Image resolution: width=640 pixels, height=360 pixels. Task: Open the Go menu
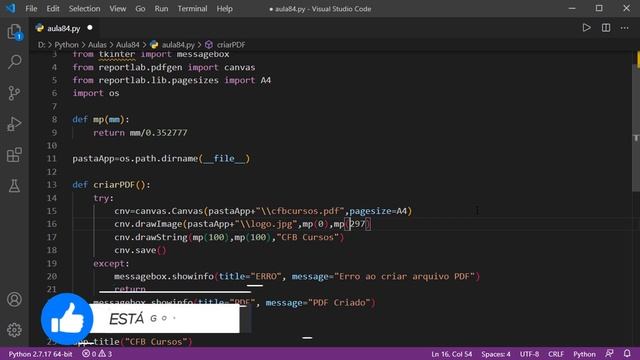coord(140,9)
